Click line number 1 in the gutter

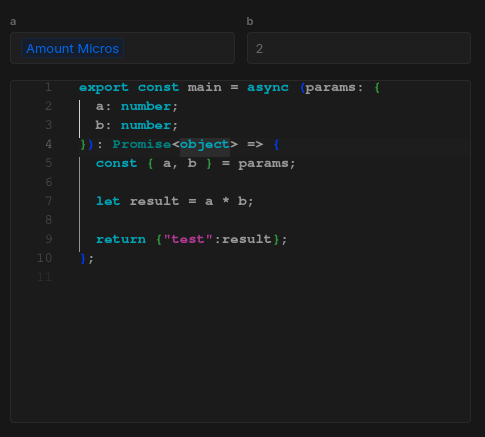pyautogui.click(x=49, y=87)
